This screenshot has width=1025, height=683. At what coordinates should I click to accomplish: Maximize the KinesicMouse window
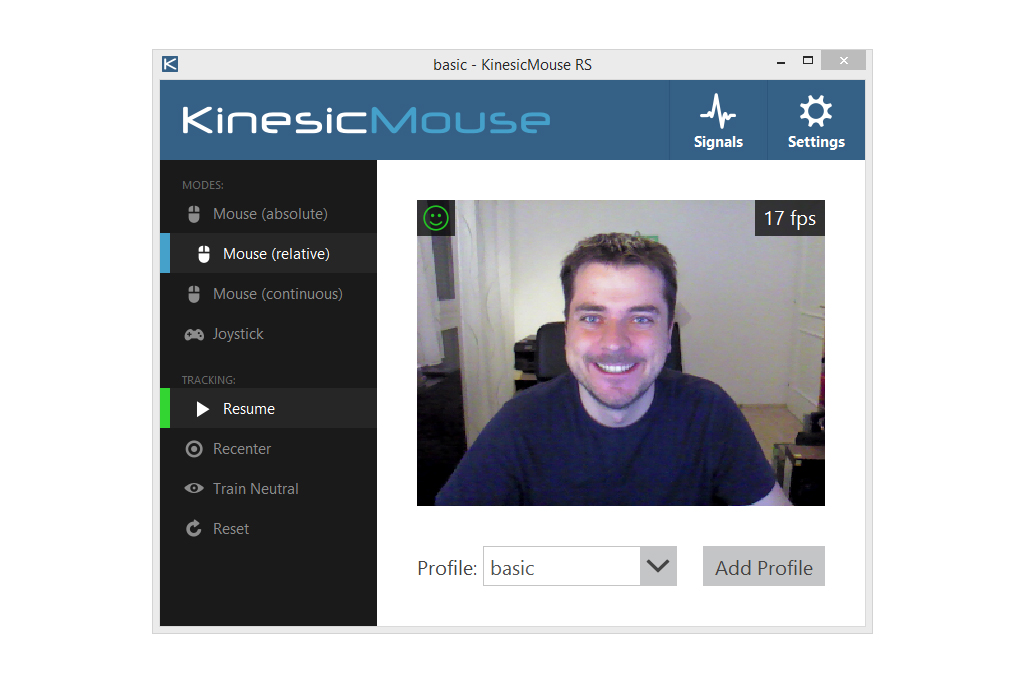[808, 61]
